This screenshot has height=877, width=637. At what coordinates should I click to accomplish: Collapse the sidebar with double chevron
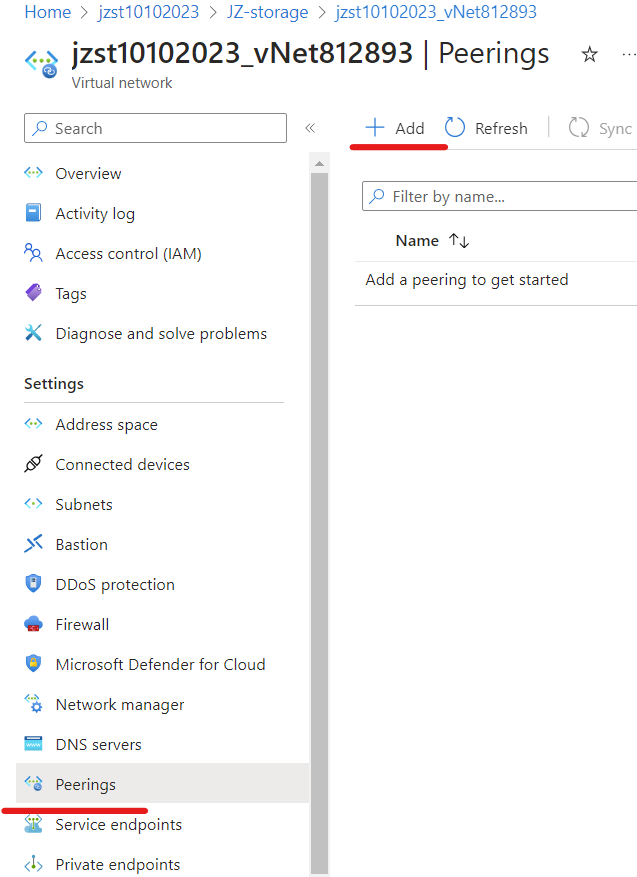point(310,128)
